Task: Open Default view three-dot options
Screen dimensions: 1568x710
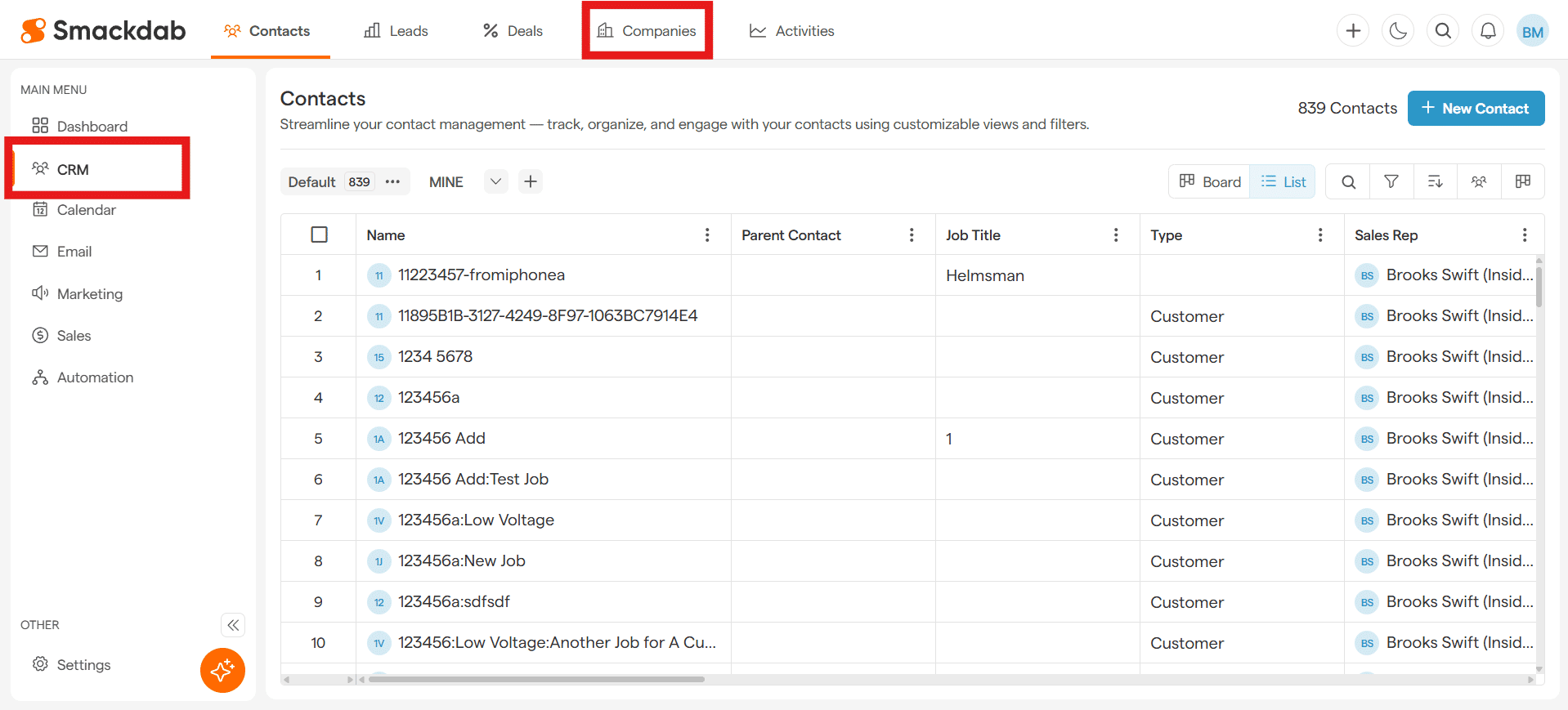Action: coord(392,181)
